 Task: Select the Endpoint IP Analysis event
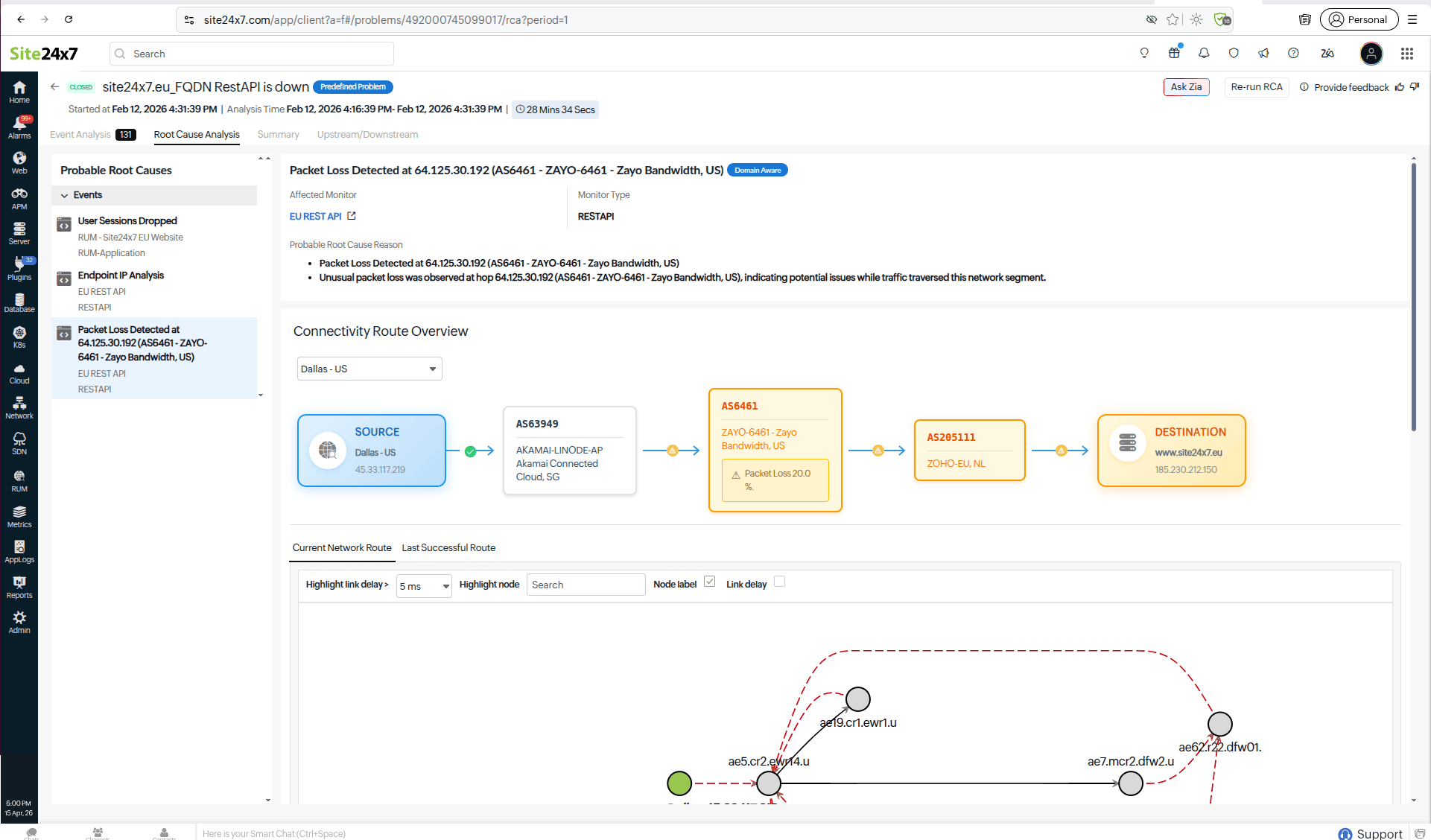point(154,291)
